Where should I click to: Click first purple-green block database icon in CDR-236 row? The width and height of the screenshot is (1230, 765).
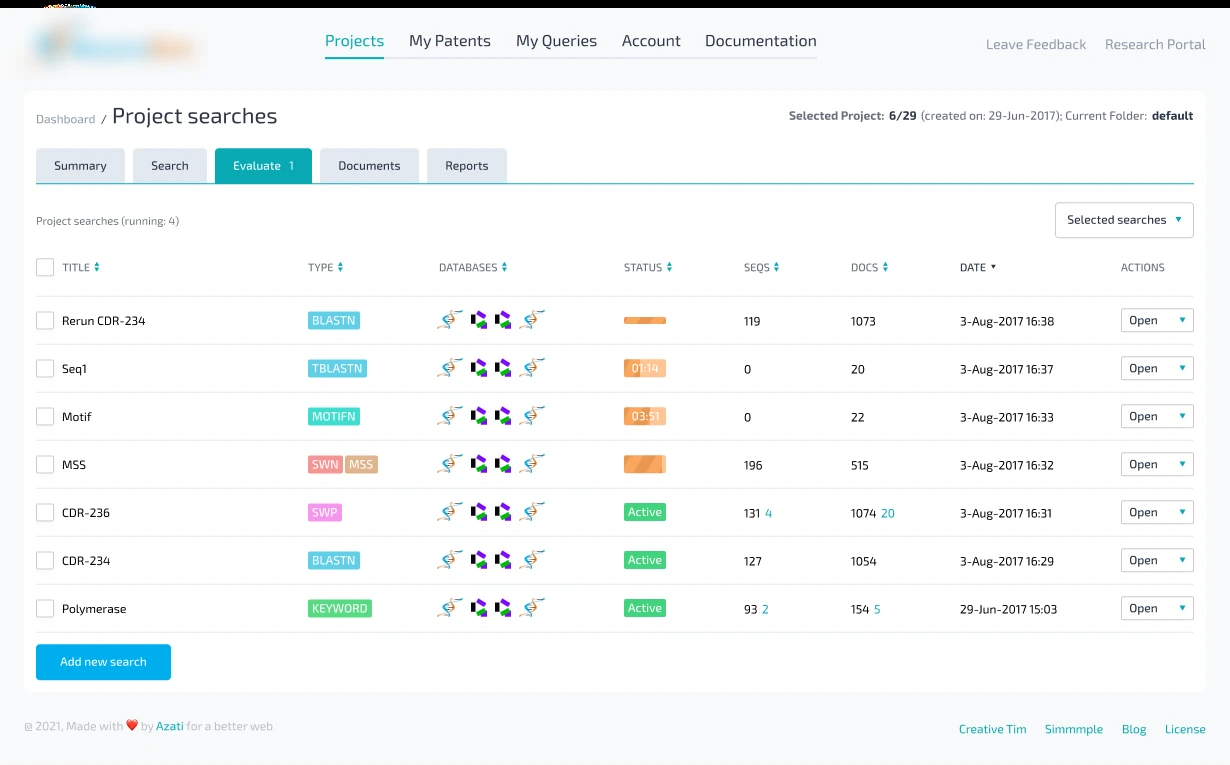point(479,512)
